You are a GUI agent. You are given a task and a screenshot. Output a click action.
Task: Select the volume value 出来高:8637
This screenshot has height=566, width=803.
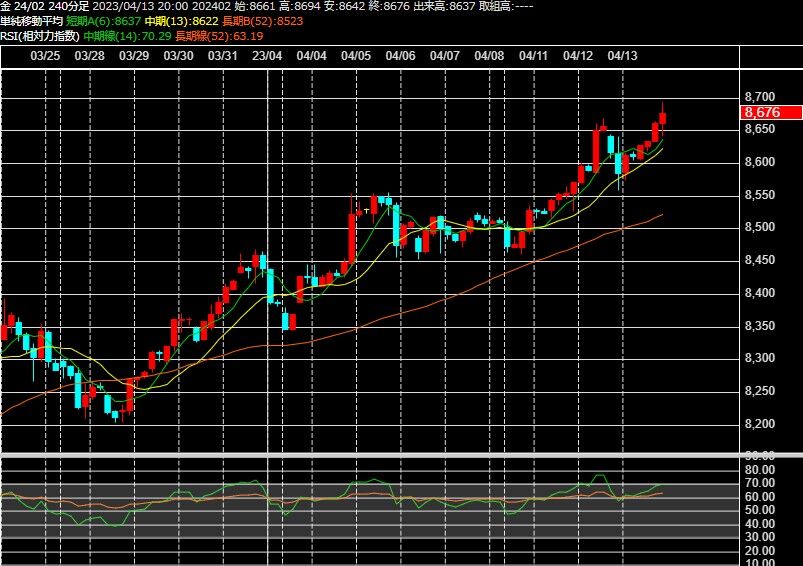(x=445, y=6)
